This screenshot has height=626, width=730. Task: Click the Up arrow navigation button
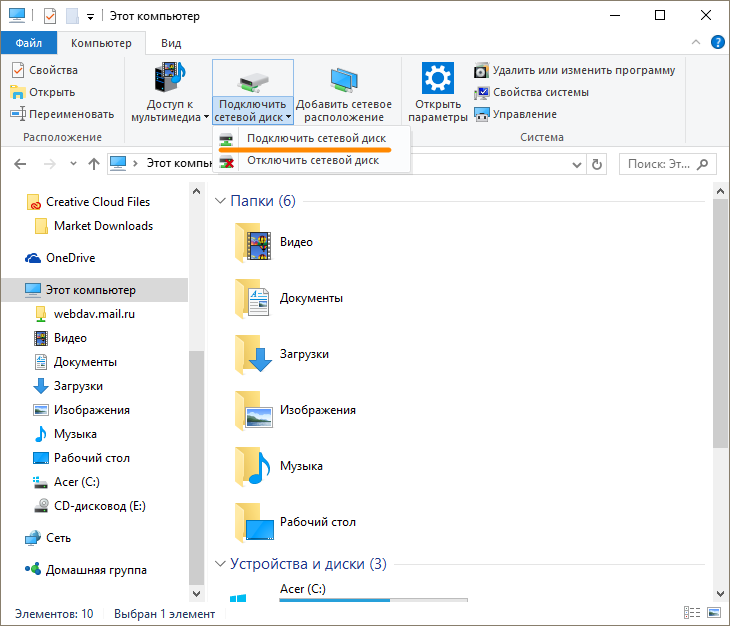coord(93,163)
